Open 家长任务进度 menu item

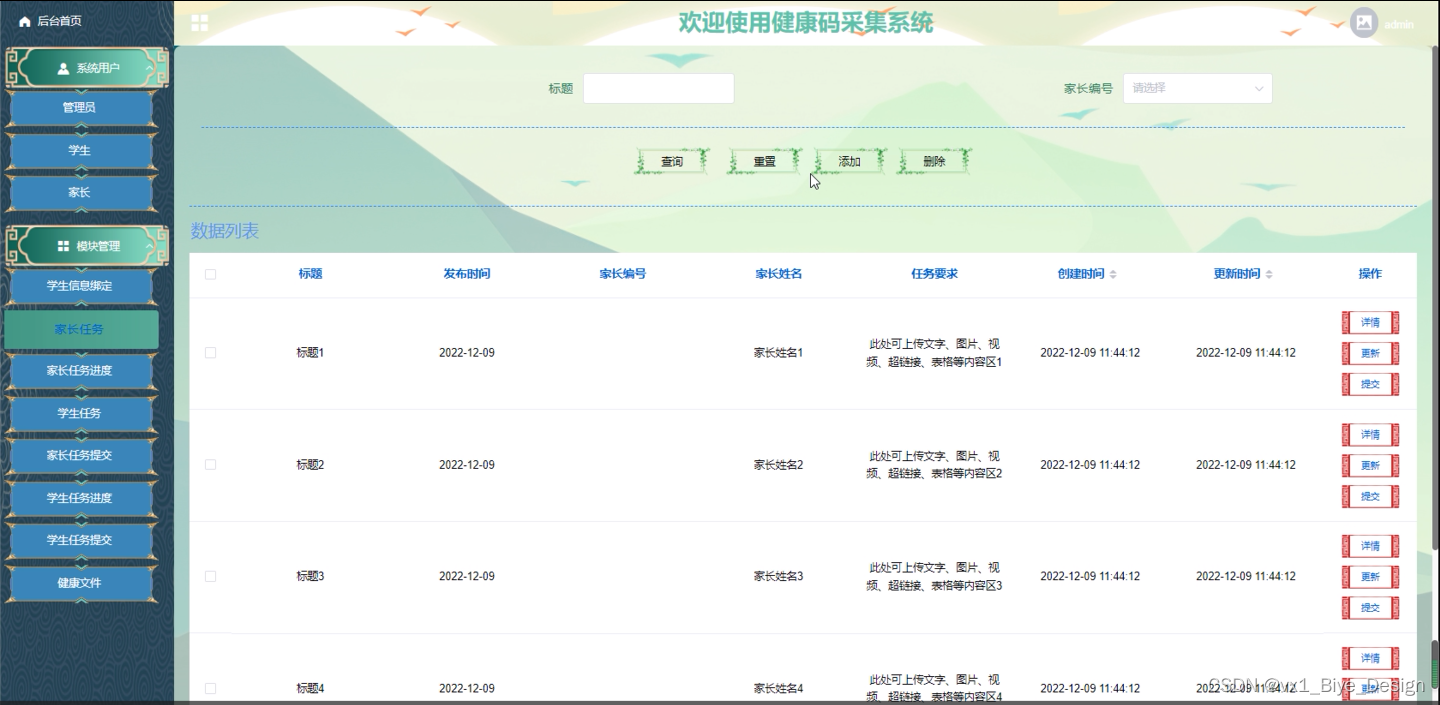(x=80, y=371)
